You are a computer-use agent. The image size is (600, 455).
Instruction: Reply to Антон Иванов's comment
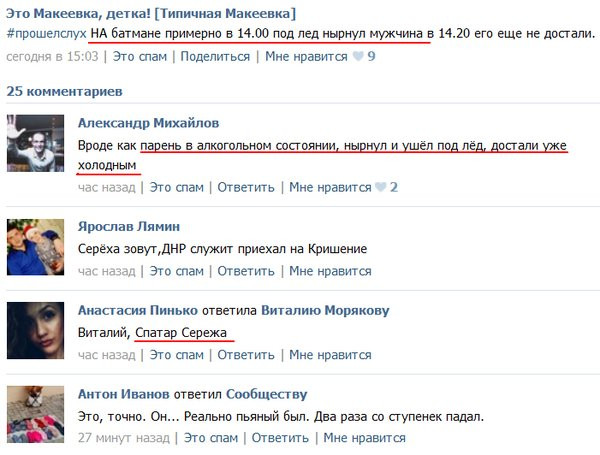coord(280,438)
